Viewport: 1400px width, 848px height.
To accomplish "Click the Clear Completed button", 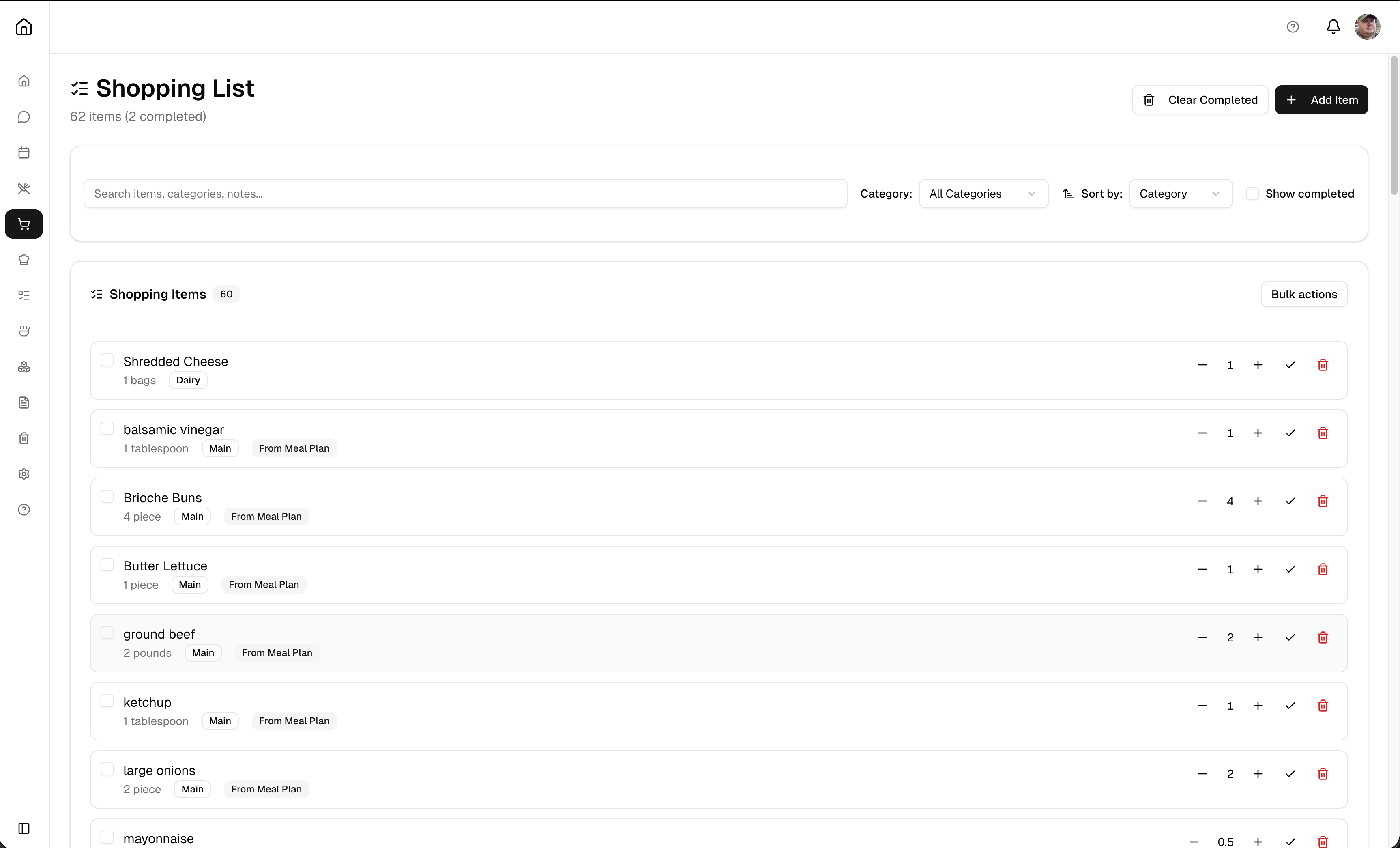I will (x=1199, y=100).
